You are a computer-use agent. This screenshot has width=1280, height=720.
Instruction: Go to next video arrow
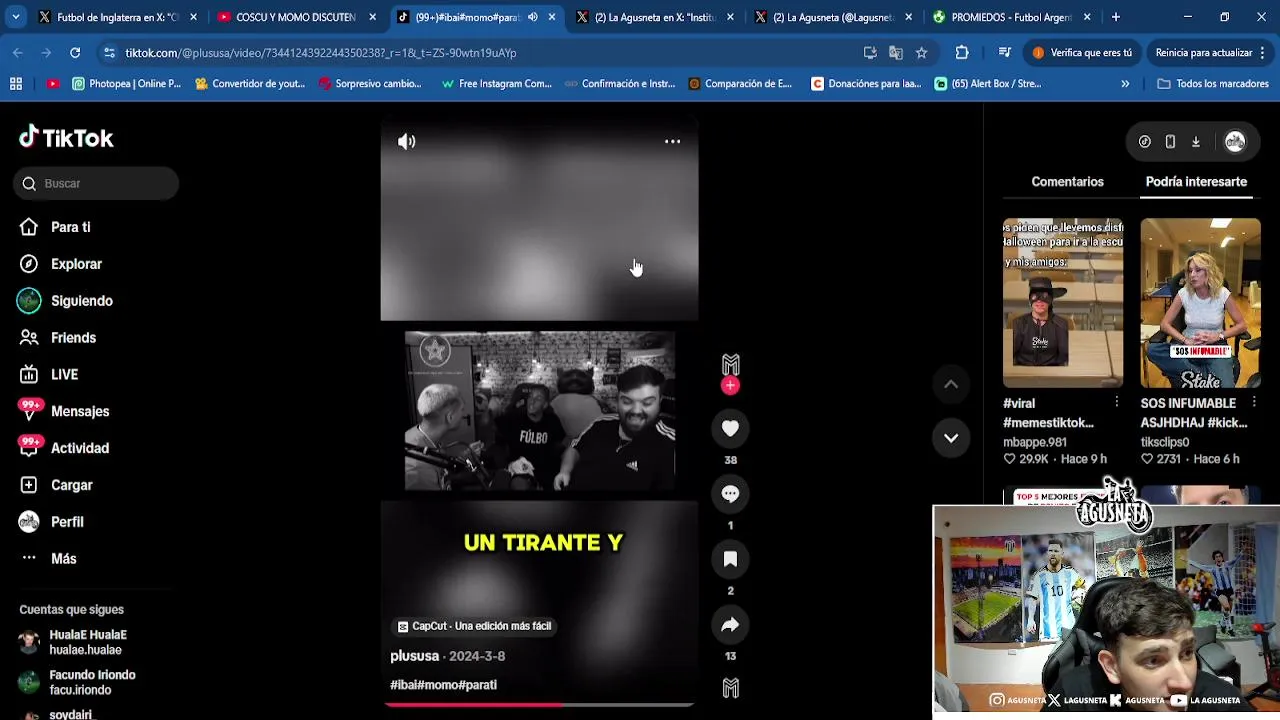[951, 437]
